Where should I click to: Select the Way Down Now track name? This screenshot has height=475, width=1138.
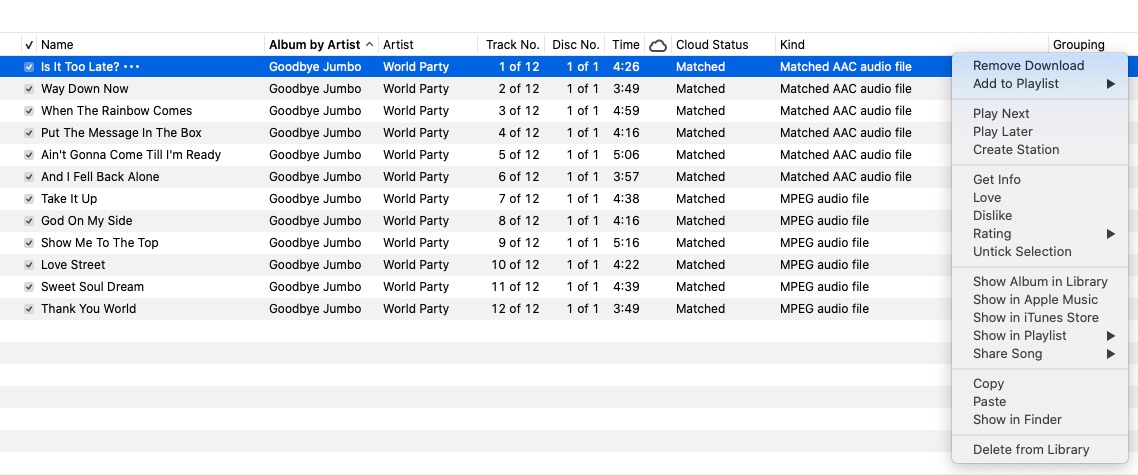tap(85, 89)
